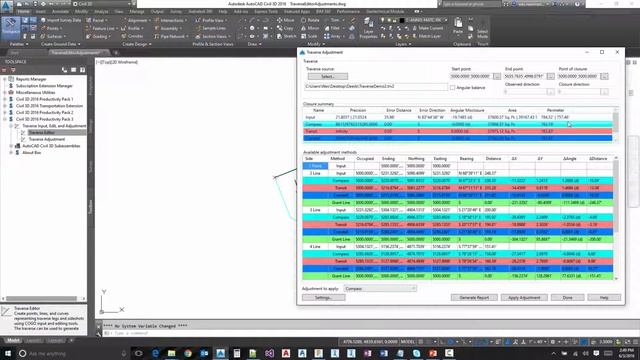Image resolution: width=640 pixels, height=360 pixels.
Task: Click the Closure summary vertical scrollbar
Action: tap(616, 125)
